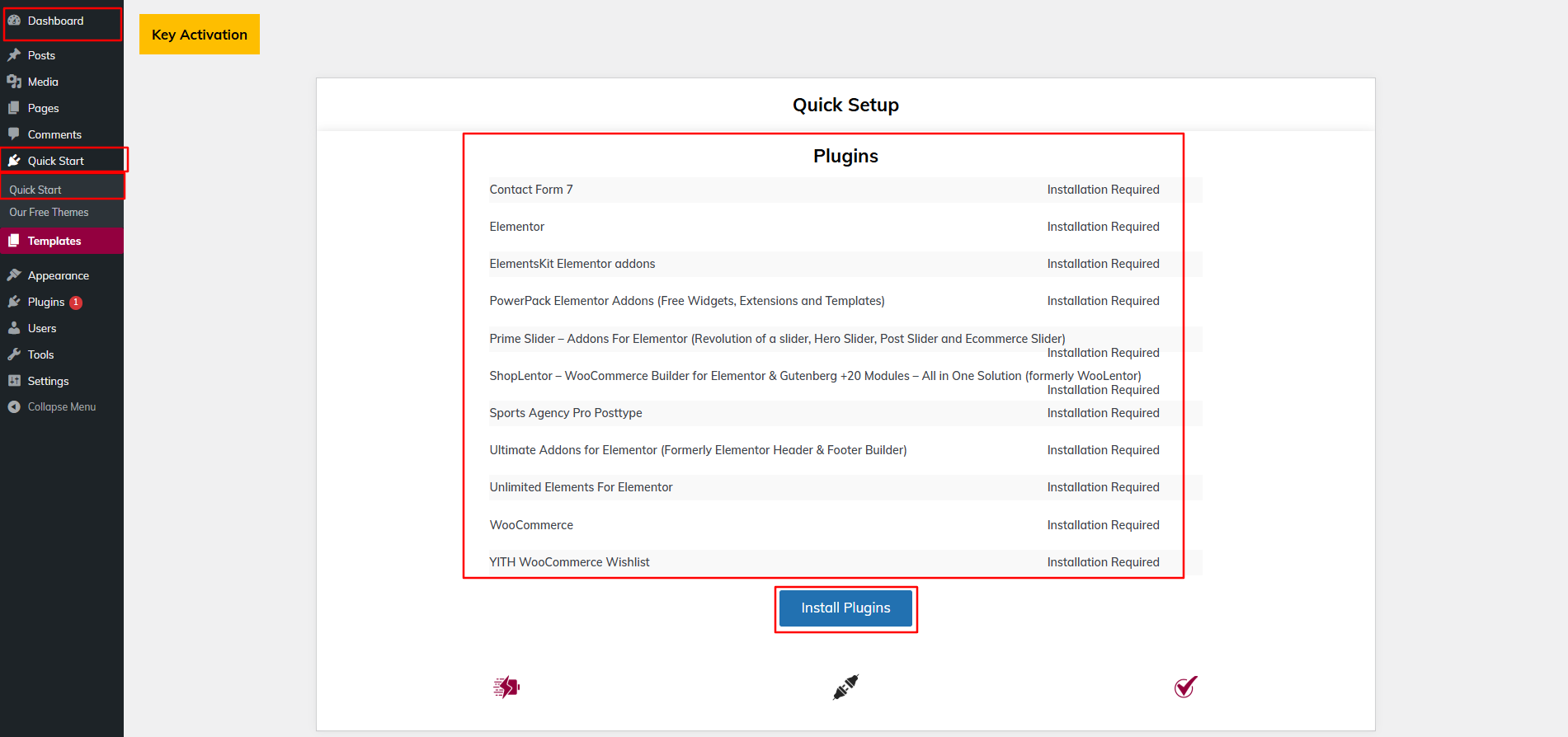Click the Dashboard gauge icon
1568x737 pixels.
[14, 21]
